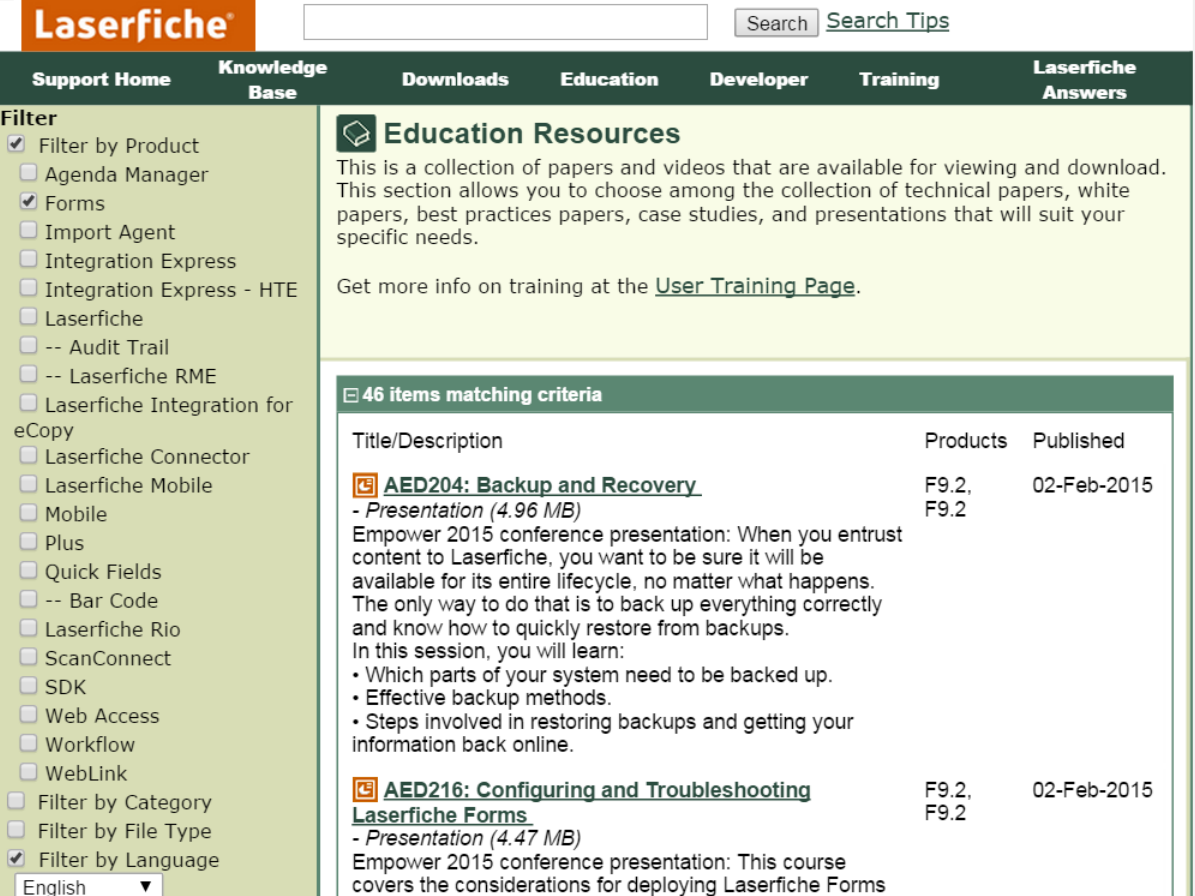Check the Laserfiche Rio filter
The height and width of the screenshot is (896, 1195).
[x=28, y=628]
